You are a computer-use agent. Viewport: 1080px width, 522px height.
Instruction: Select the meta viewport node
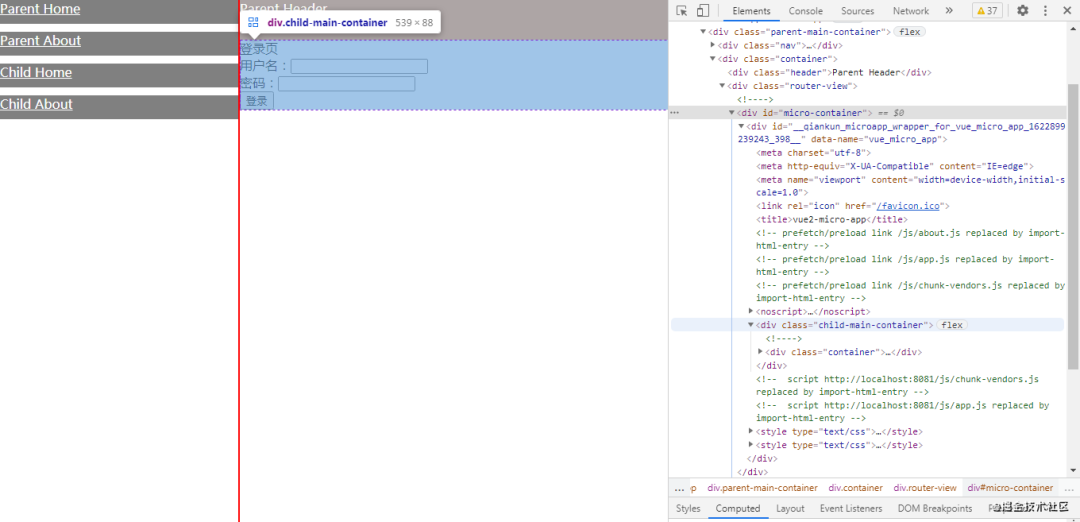pyautogui.click(x=910, y=186)
